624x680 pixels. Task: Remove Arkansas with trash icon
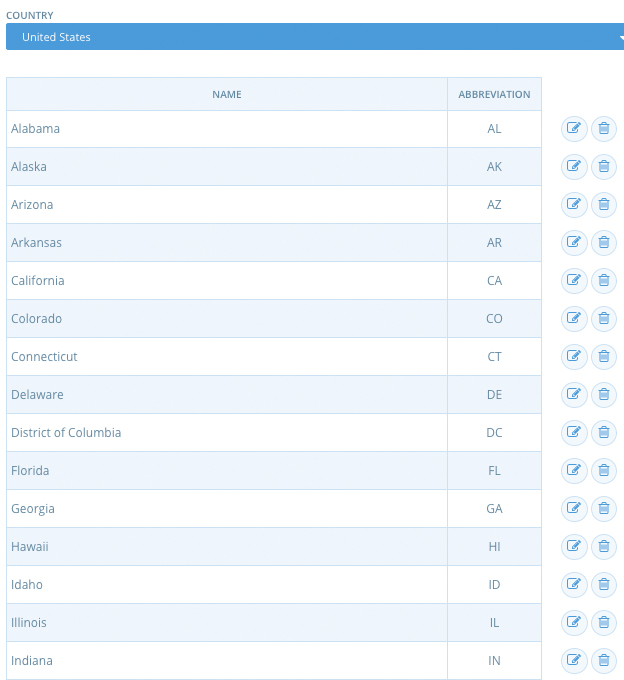pos(604,242)
